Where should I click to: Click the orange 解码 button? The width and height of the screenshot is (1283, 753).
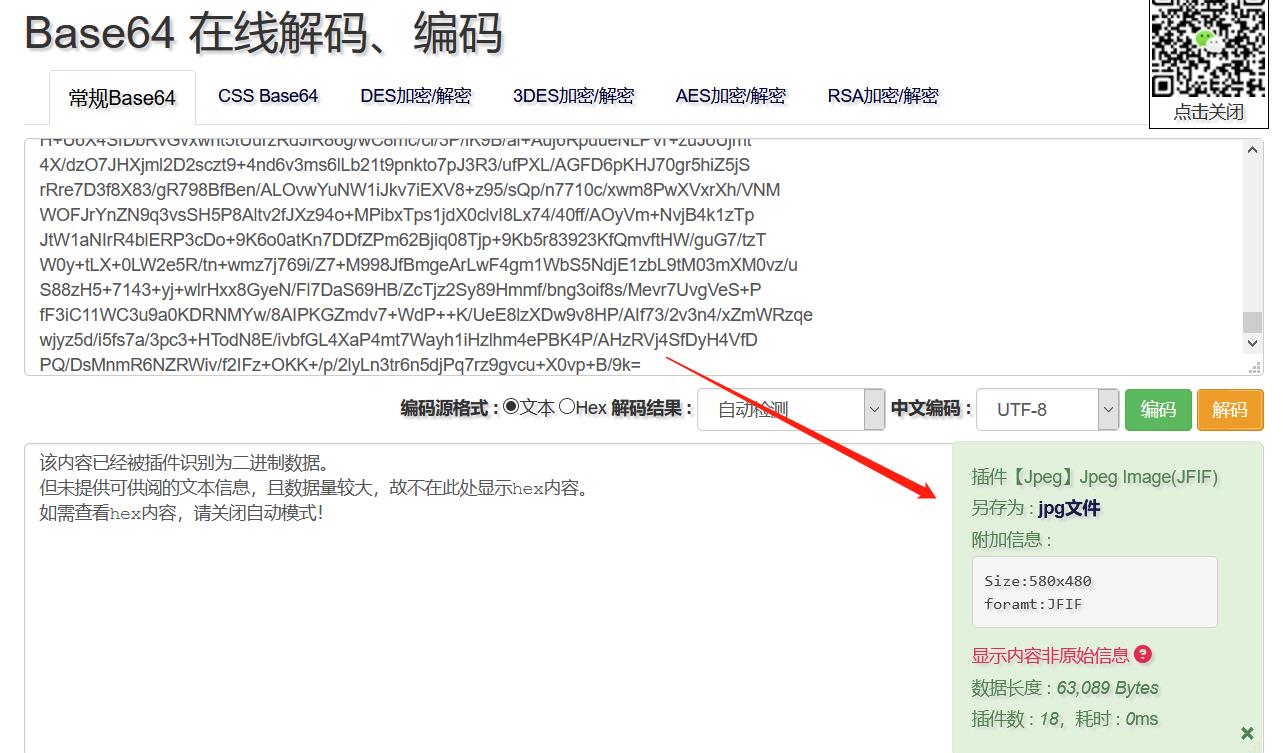click(1230, 410)
